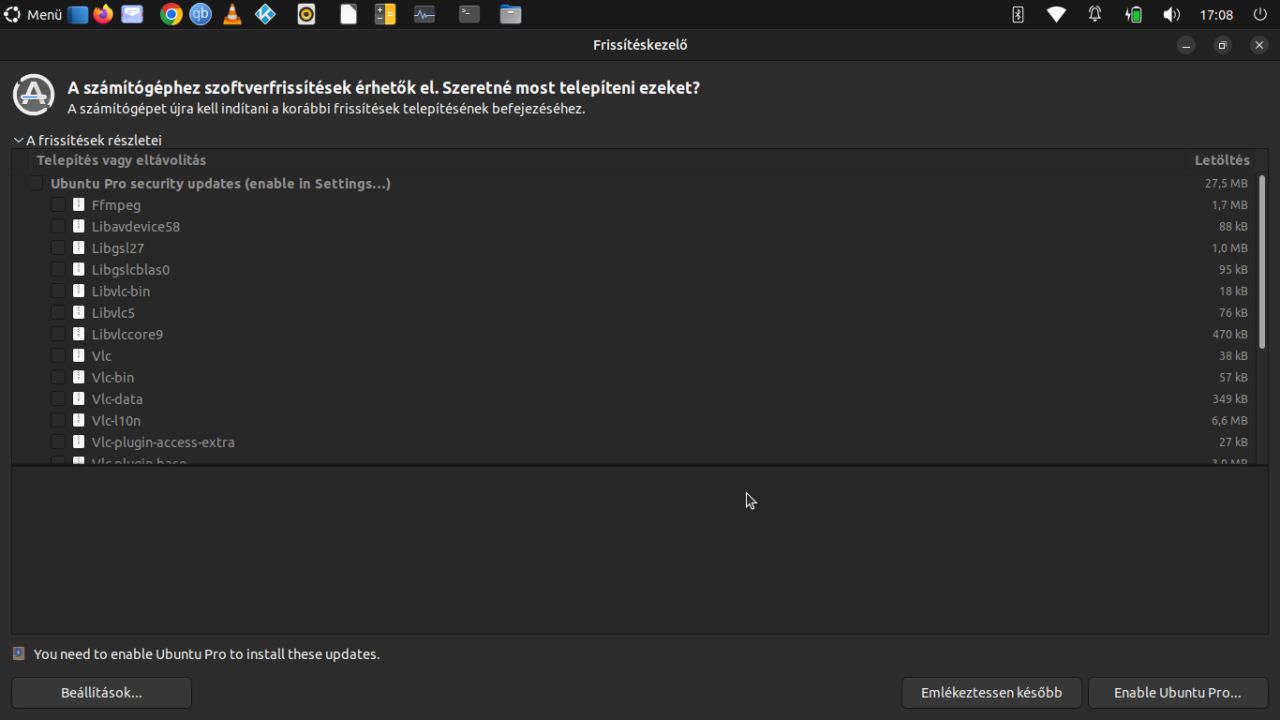Viewport: 1280px width, 720px height.
Task: Open the Menü button in the top panel
Action: coord(33,15)
